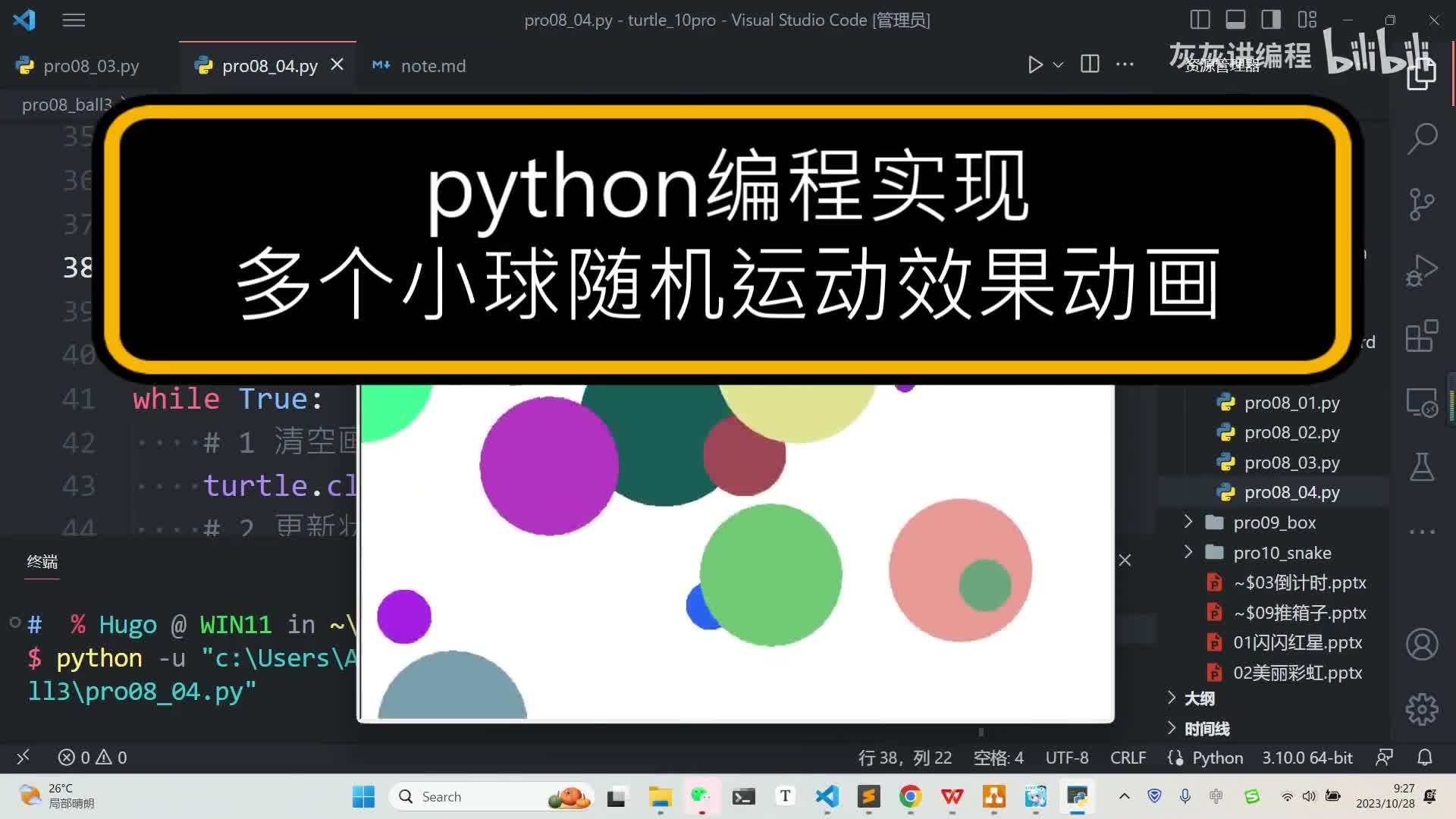Open Manage gear icon
This screenshot has width=1456, height=819.
(1422, 710)
